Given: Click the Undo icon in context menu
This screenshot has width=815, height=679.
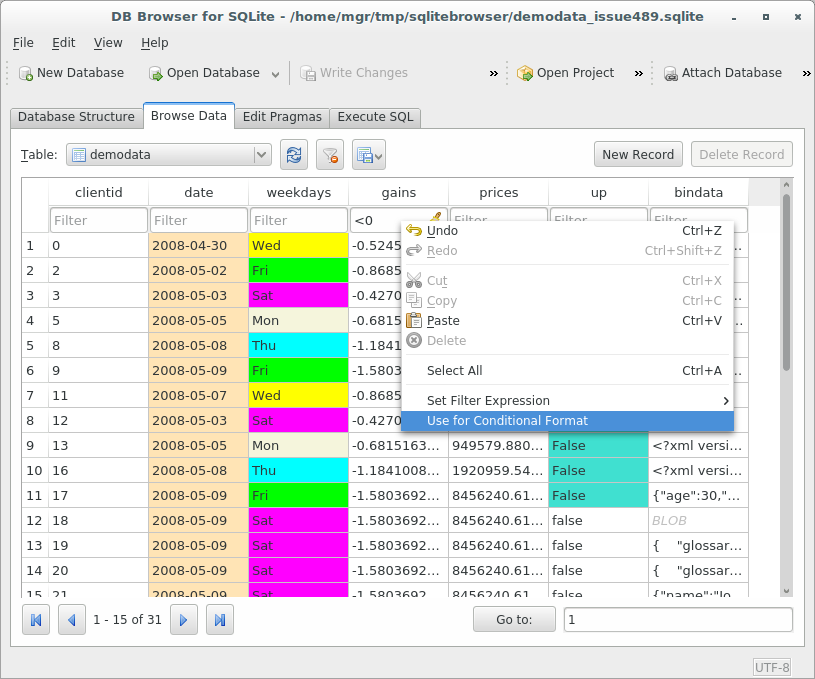Looking at the screenshot, I should pos(414,230).
